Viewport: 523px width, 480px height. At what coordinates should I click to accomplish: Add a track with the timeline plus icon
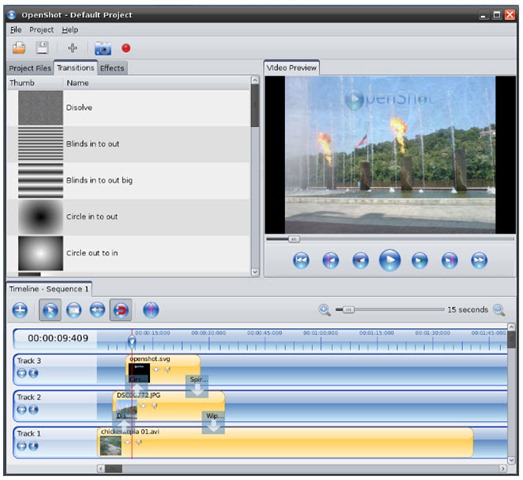point(20,310)
